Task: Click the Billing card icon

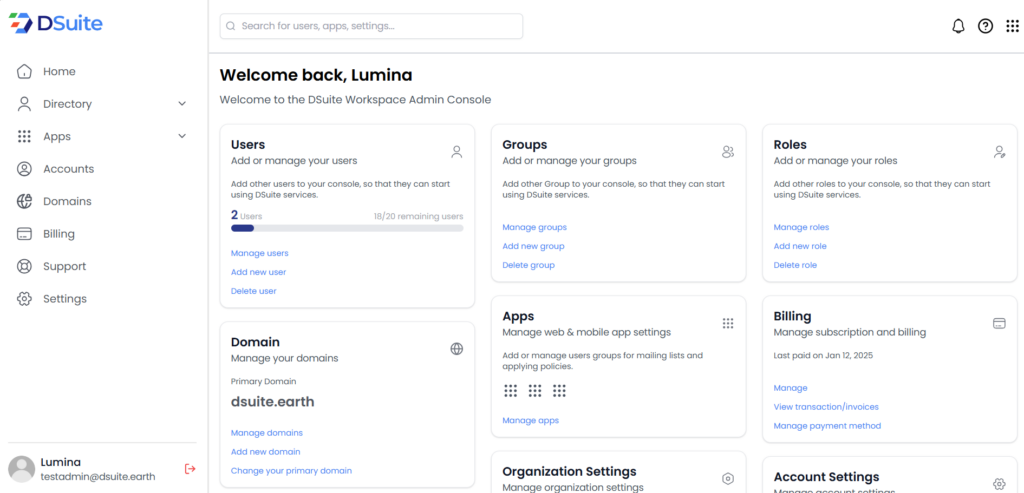Action: click(x=998, y=323)
